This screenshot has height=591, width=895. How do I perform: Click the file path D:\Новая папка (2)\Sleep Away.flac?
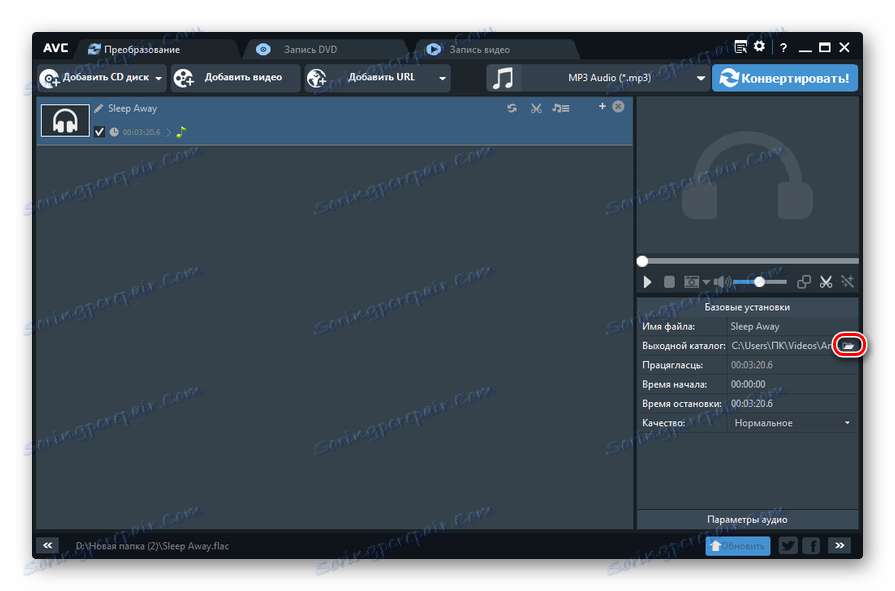click(x=152, y=546)
